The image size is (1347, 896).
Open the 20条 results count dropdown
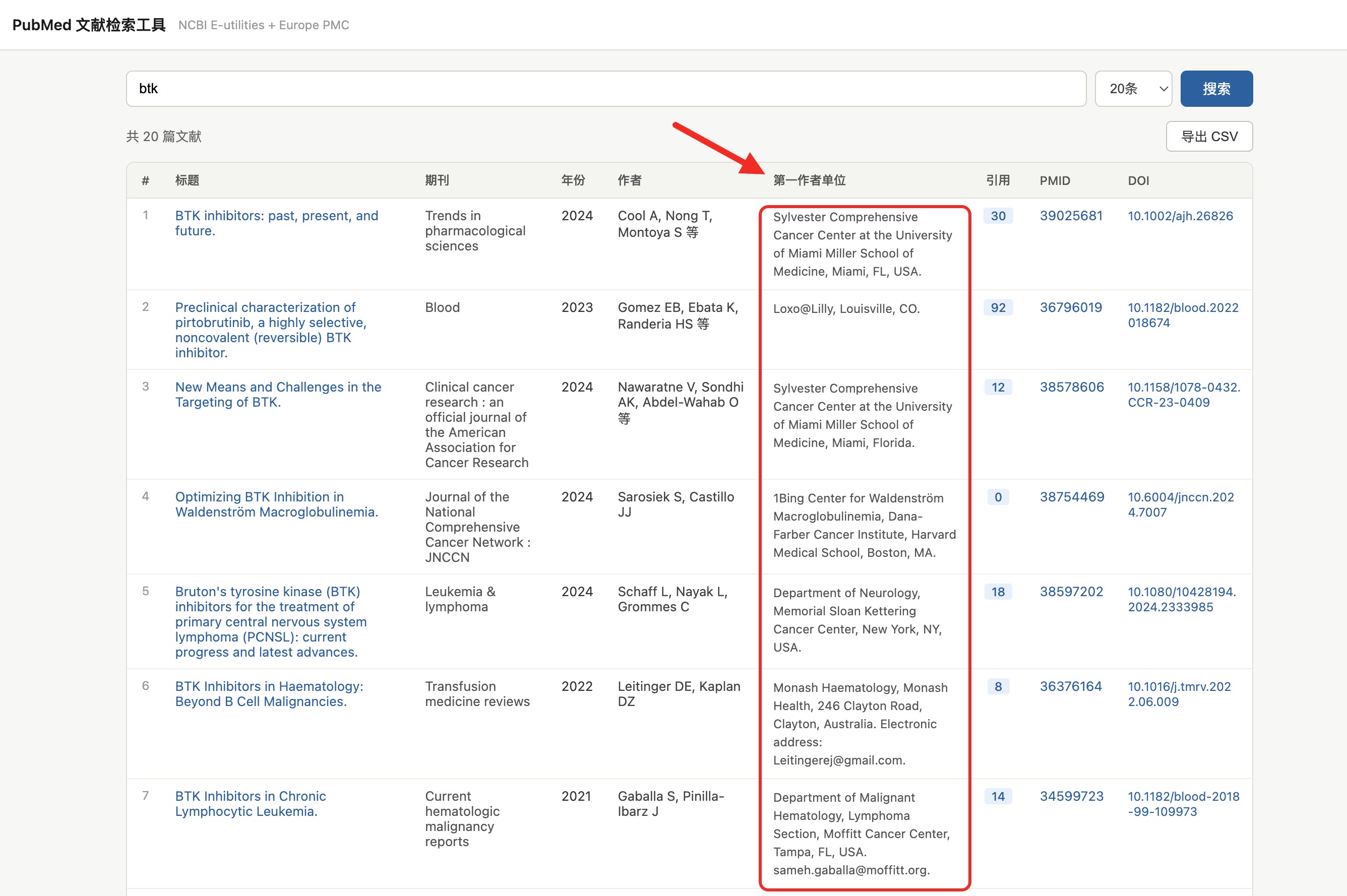[1133, 89]
